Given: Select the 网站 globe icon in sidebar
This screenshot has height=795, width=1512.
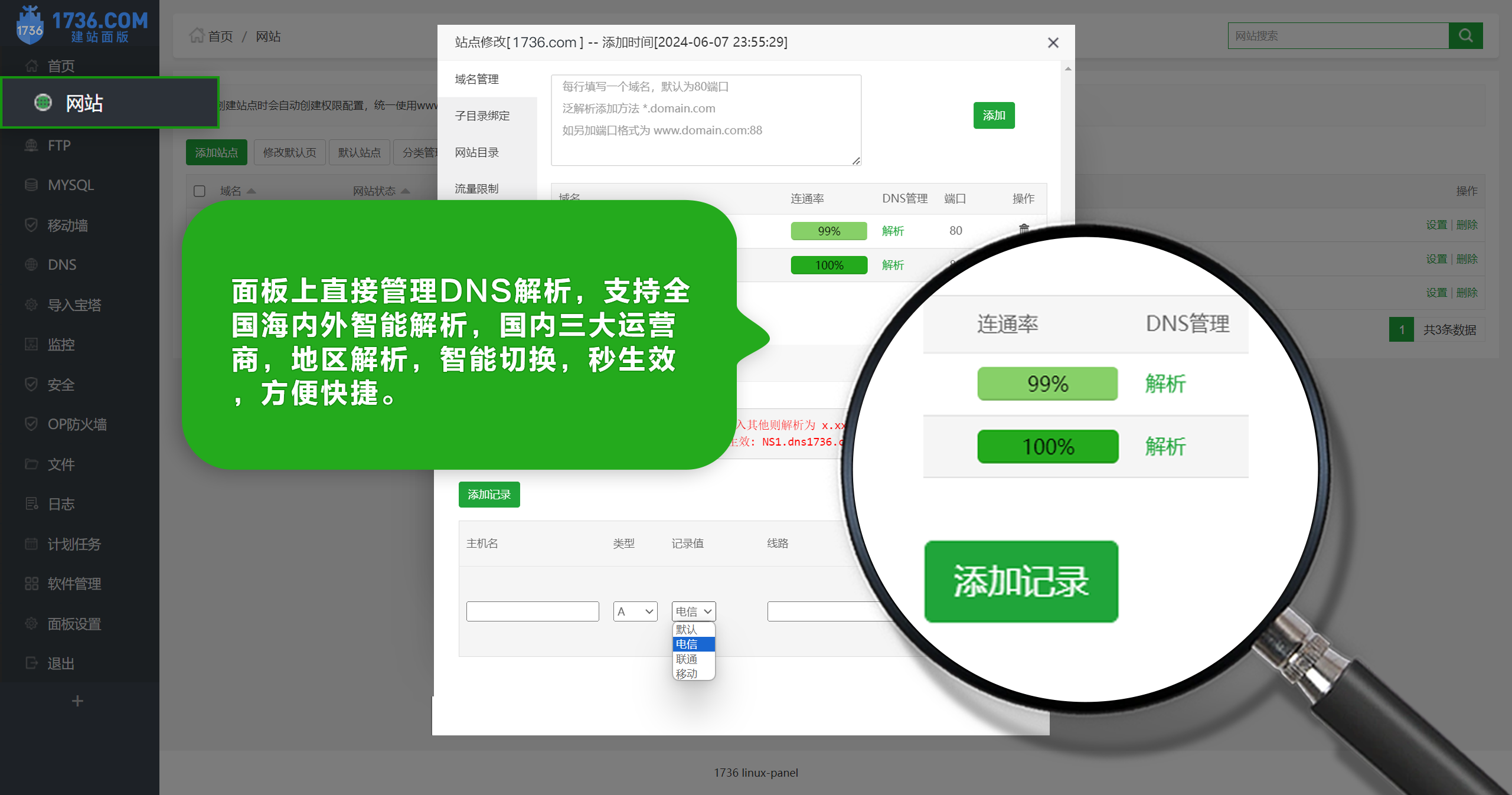Looking at the screenshot, I should 43,103.
